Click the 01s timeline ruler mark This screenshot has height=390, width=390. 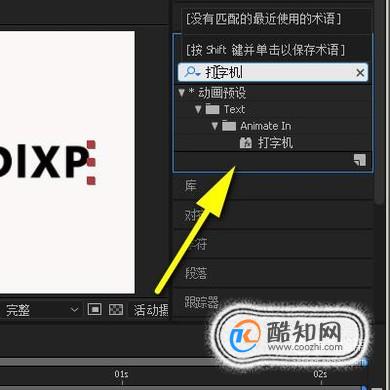[121, 374]
